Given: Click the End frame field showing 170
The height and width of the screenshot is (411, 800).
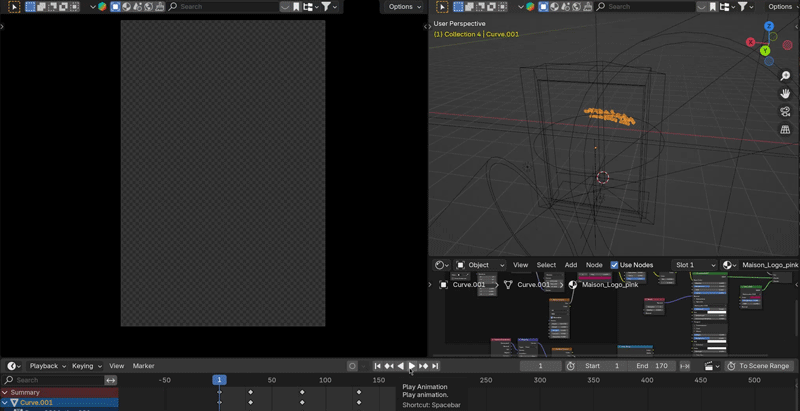Looking at the screenshot, I should pyautogui.click(x=653, y=366).
